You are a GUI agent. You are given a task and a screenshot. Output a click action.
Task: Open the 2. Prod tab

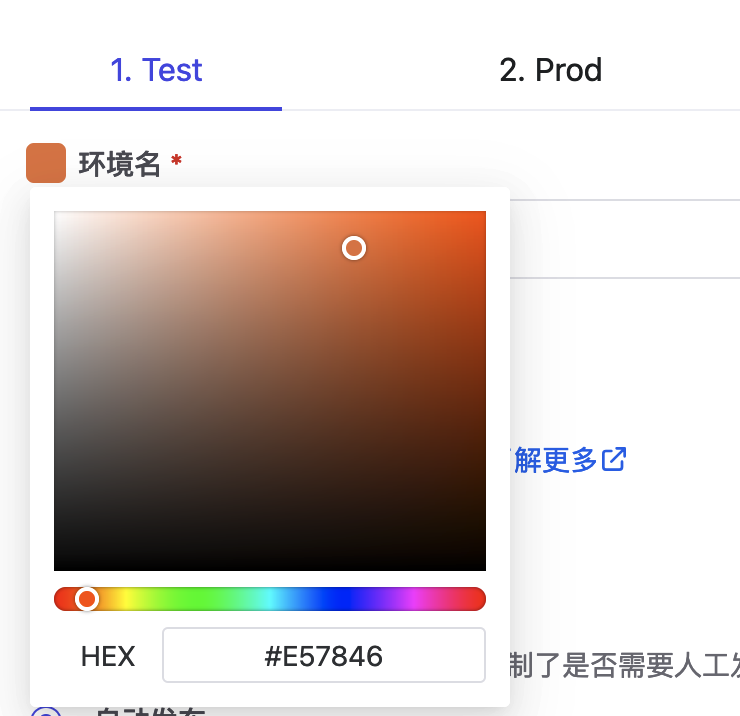click(x=550, y=70)
